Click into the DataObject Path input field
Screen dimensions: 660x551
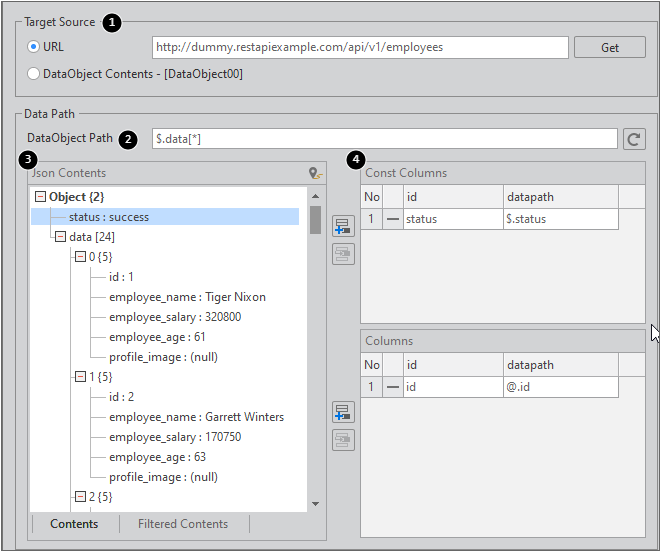click(384, 139)
